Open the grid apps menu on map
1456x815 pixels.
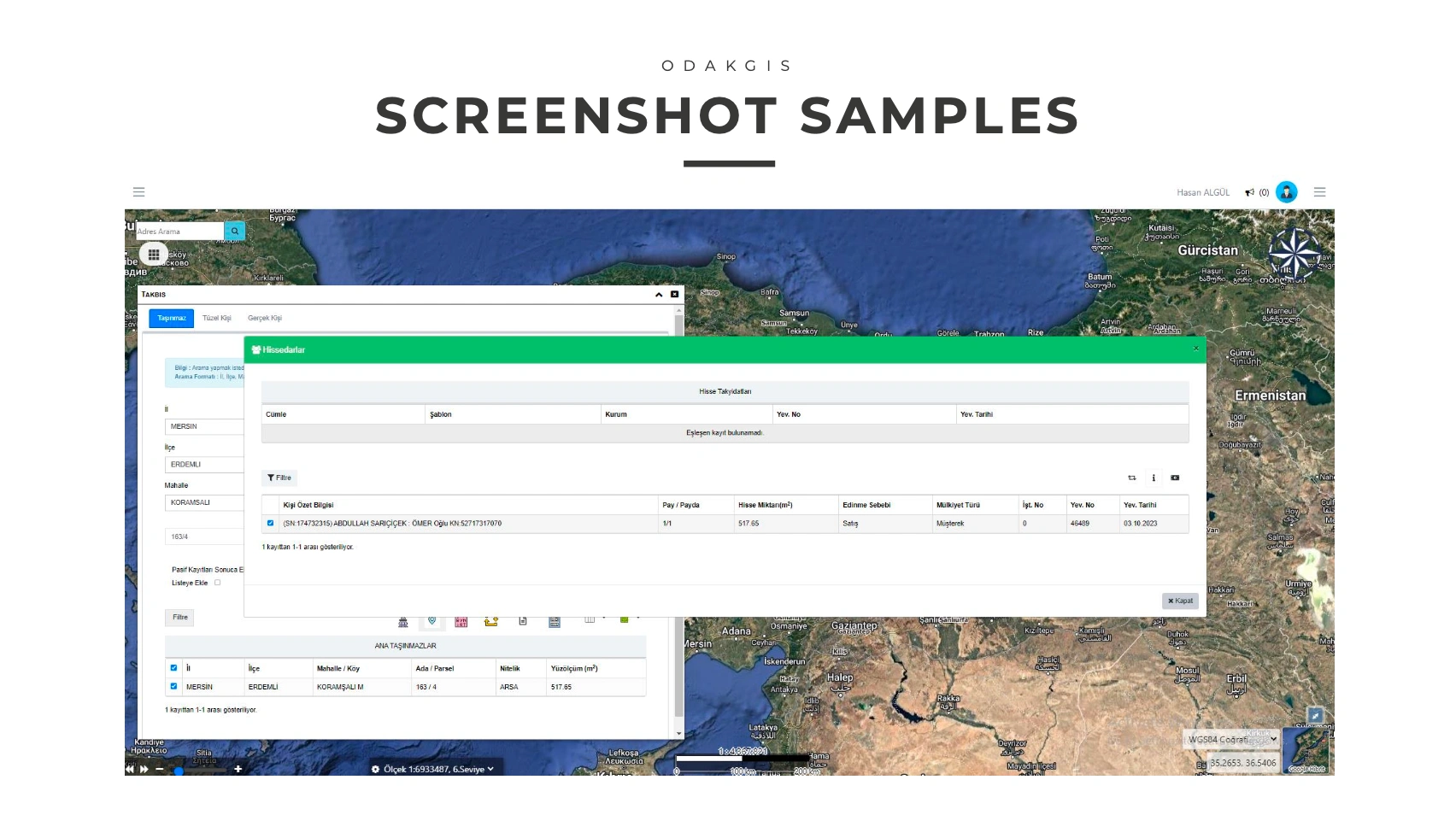point(154,255)
